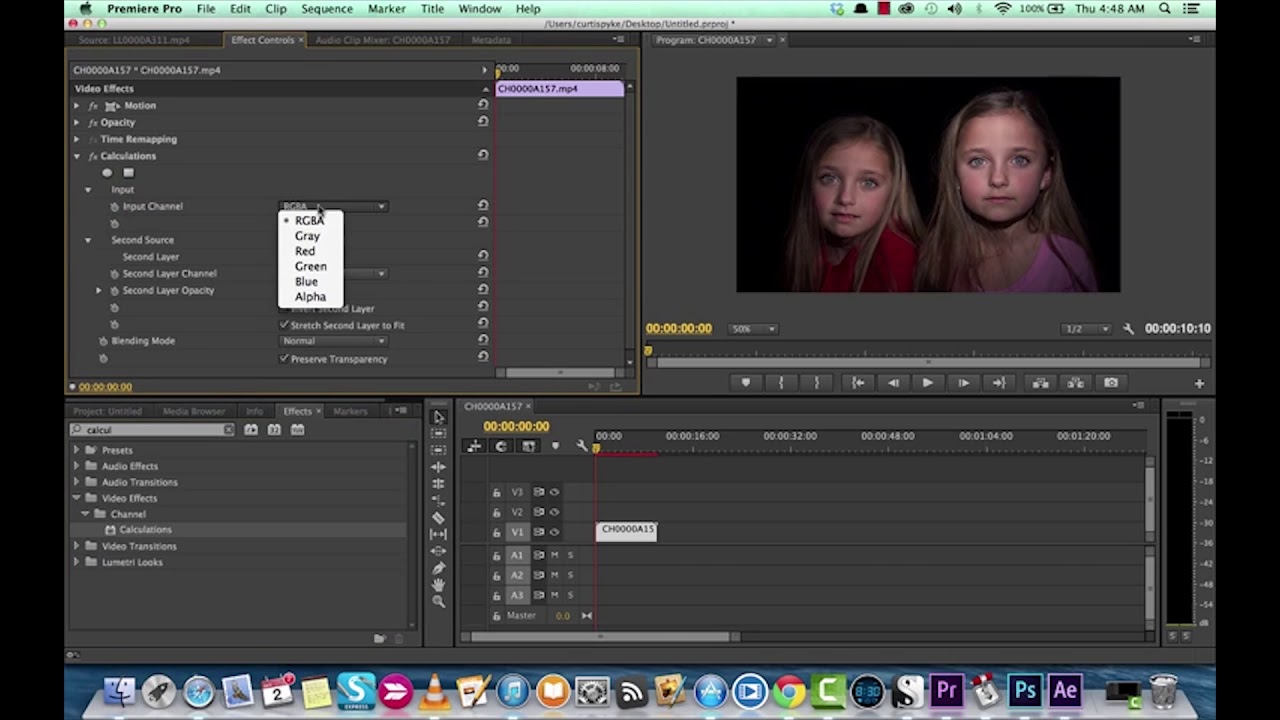Viewport: 1280px width, 720px height.
Task: Click the ellipse mask tool under Calculations
Action: [x=107, y=173]
